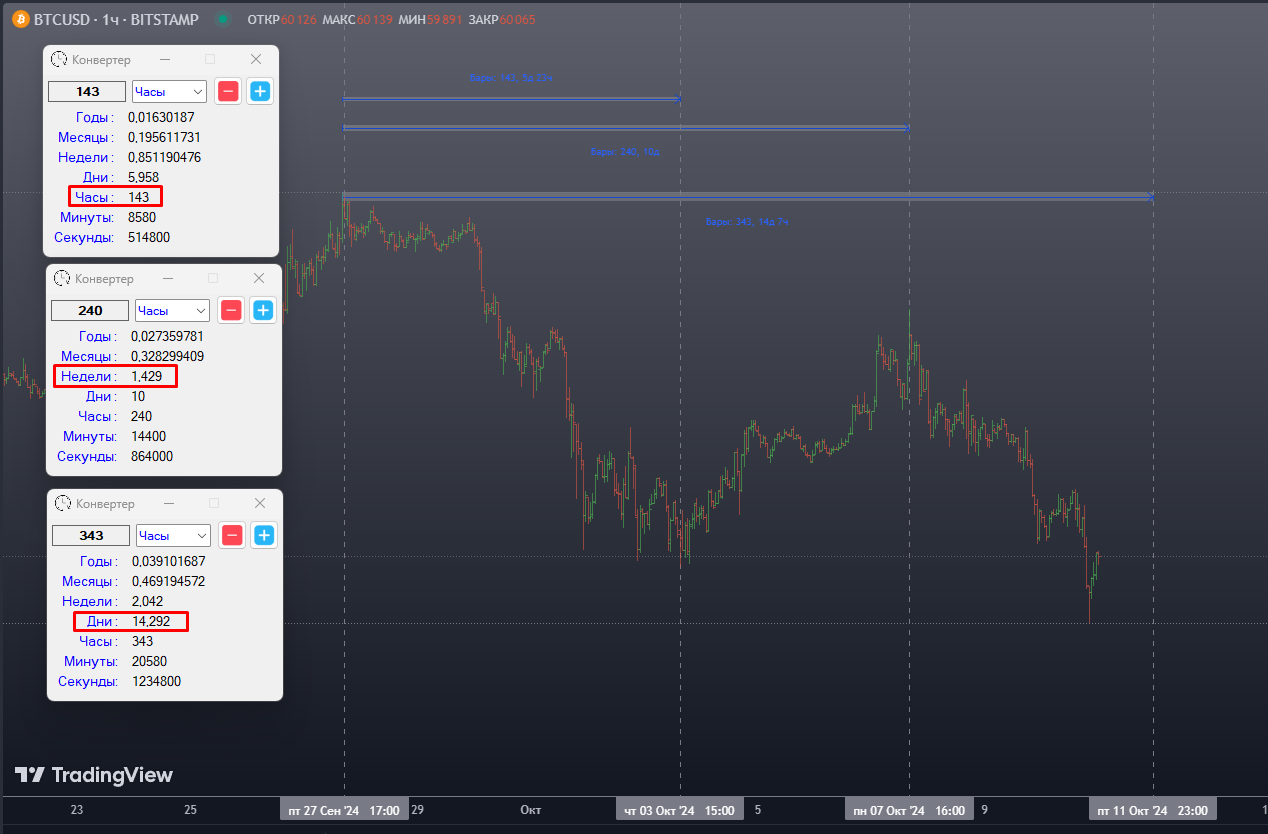Viewport: 1268px width, 834px height.
Task: Click the ЗАКР close price value 60 065
Action: click(x=516, y=20)
